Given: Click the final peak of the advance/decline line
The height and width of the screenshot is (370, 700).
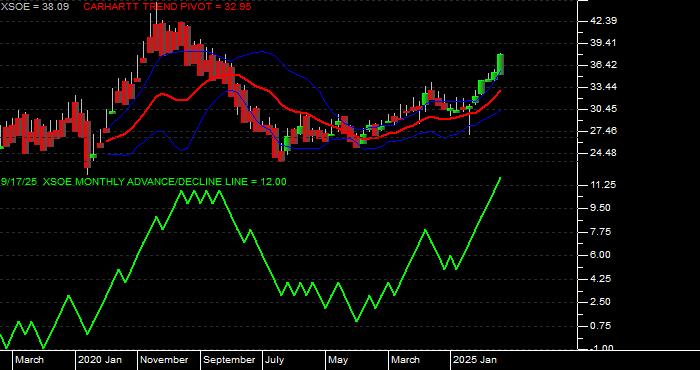Looking at the screenshot, I should (x=500, y=178).
